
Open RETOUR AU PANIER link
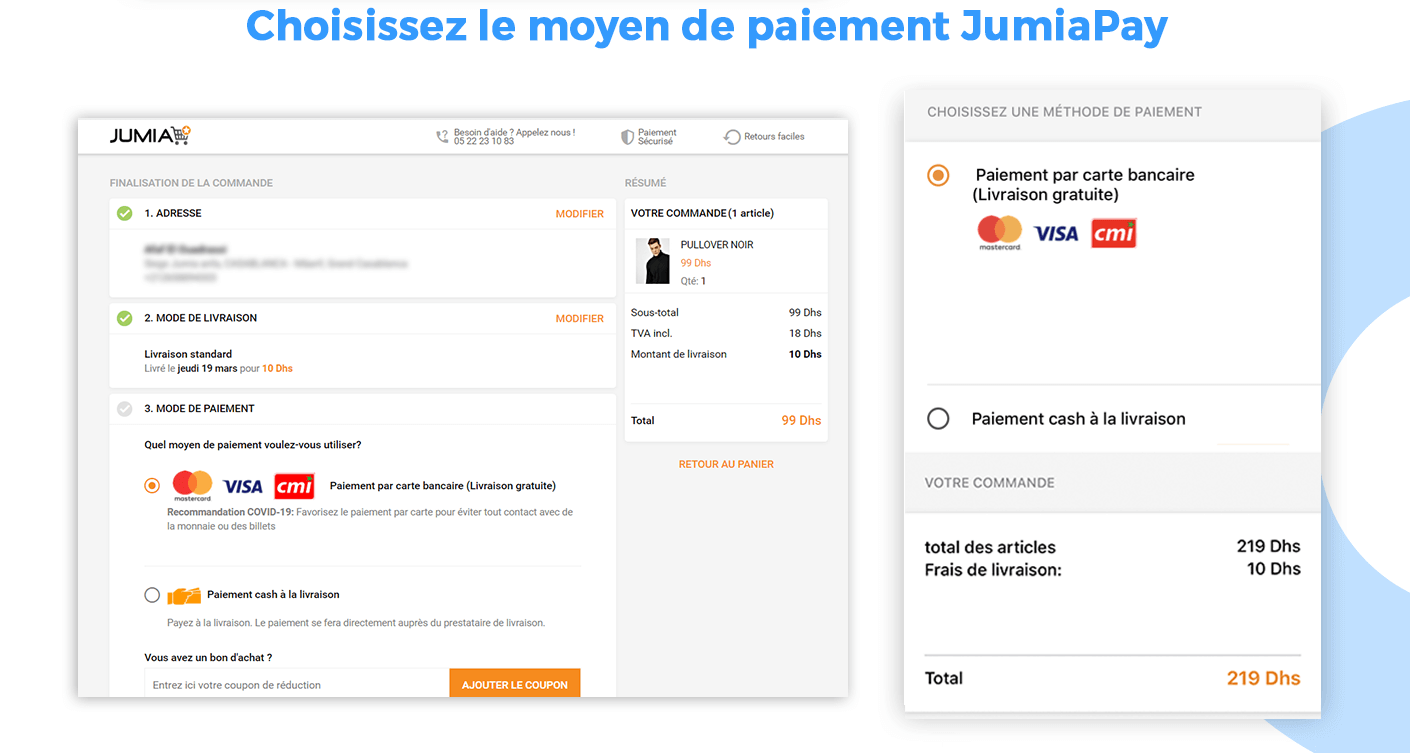pyautogui.click(x=726, y=463)
